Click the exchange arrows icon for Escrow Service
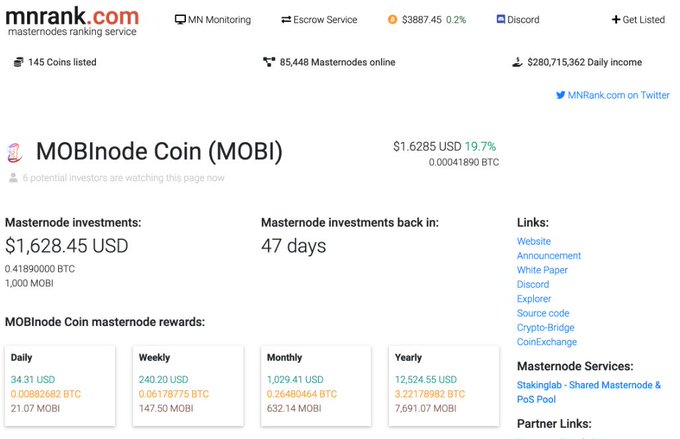The height and width of the screenshot is (439, 680). click(286, 20)
